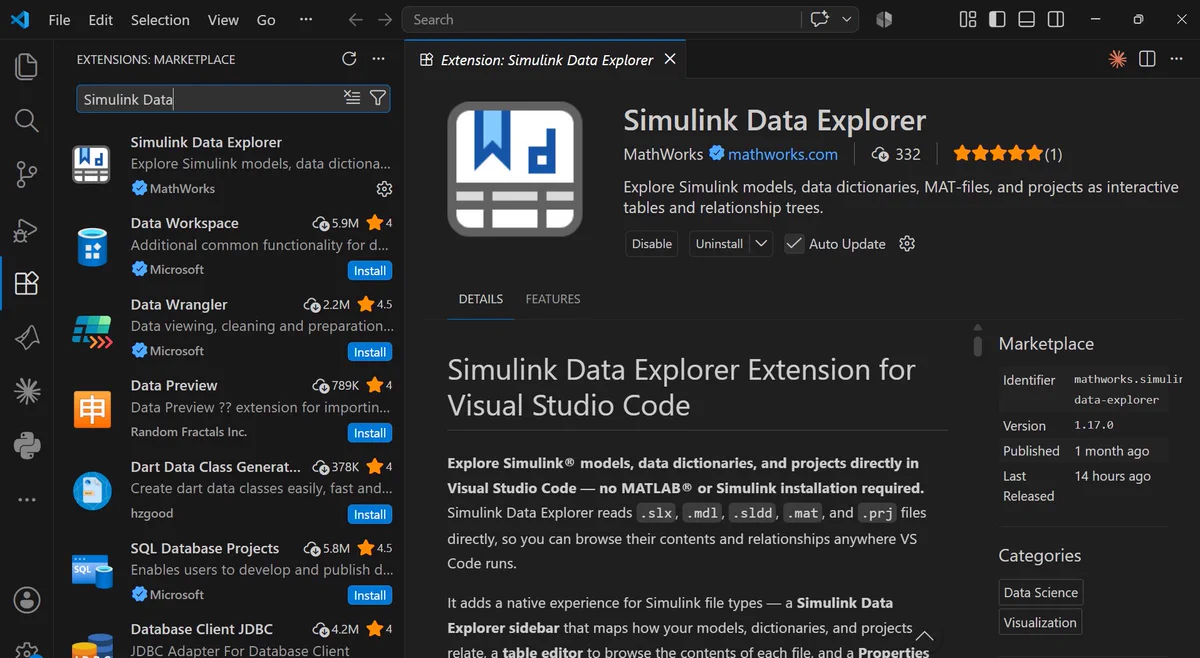Click the orange Claude icon in editor toolbar
This screenshot has width=1200, height=658.
[x=1118, y=59]
